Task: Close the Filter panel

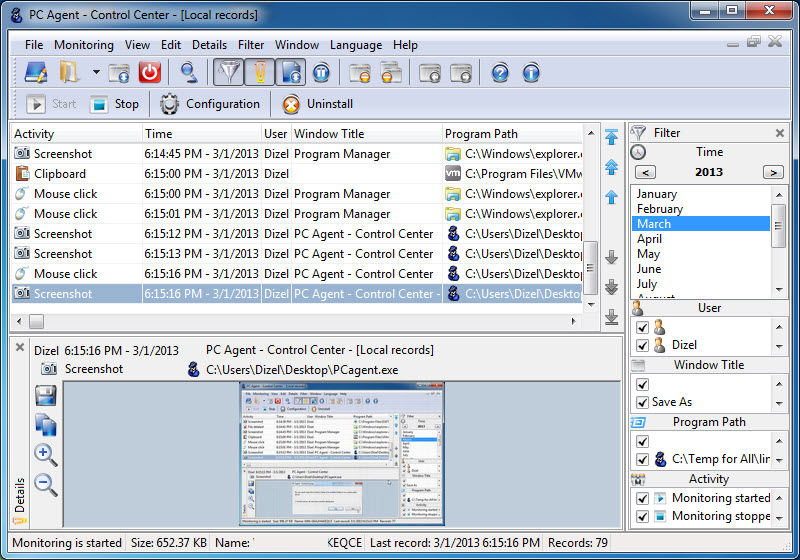Action: (x=780, y=133)
